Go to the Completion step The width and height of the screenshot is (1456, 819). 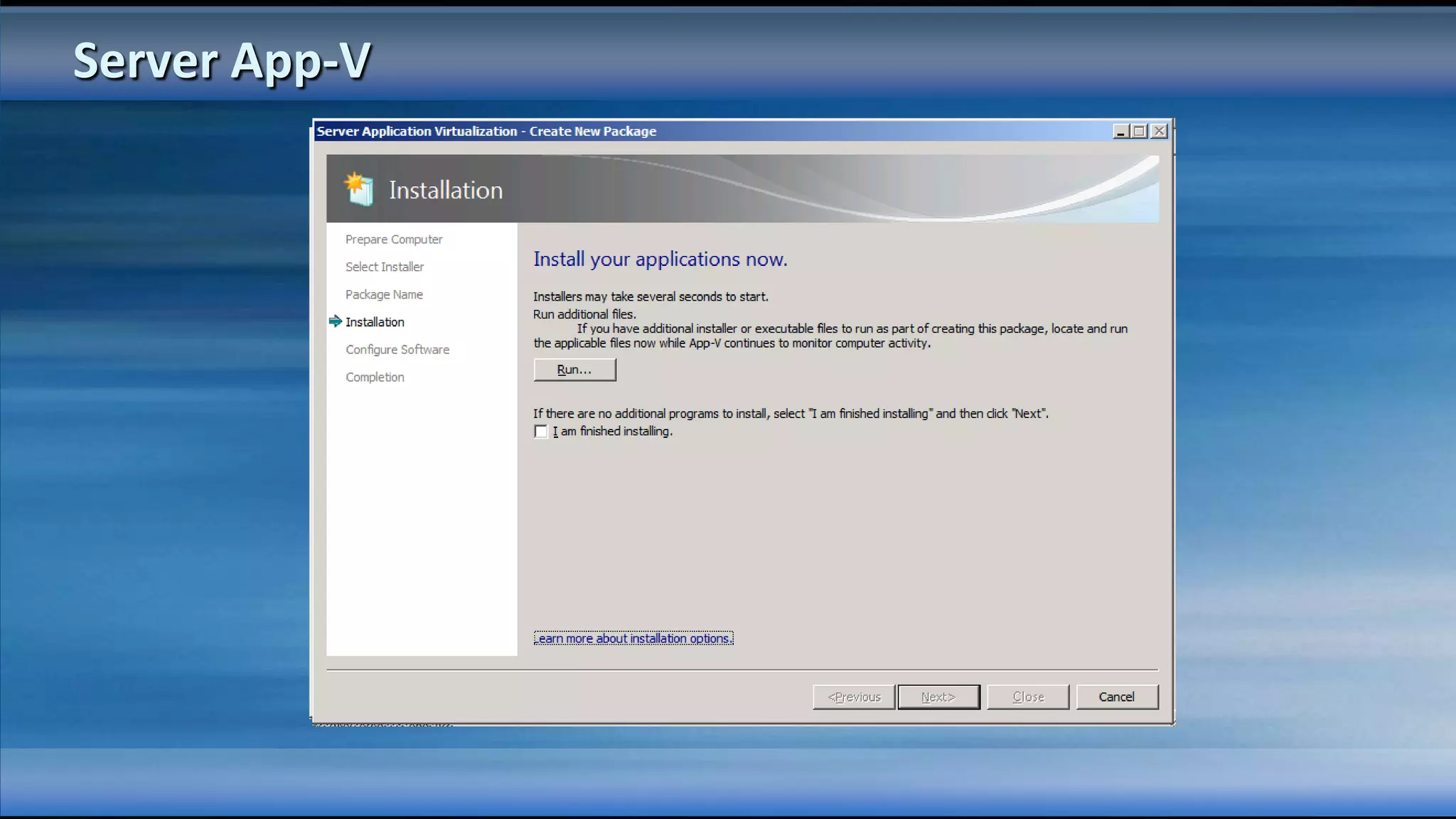click(x=375, y=377)
